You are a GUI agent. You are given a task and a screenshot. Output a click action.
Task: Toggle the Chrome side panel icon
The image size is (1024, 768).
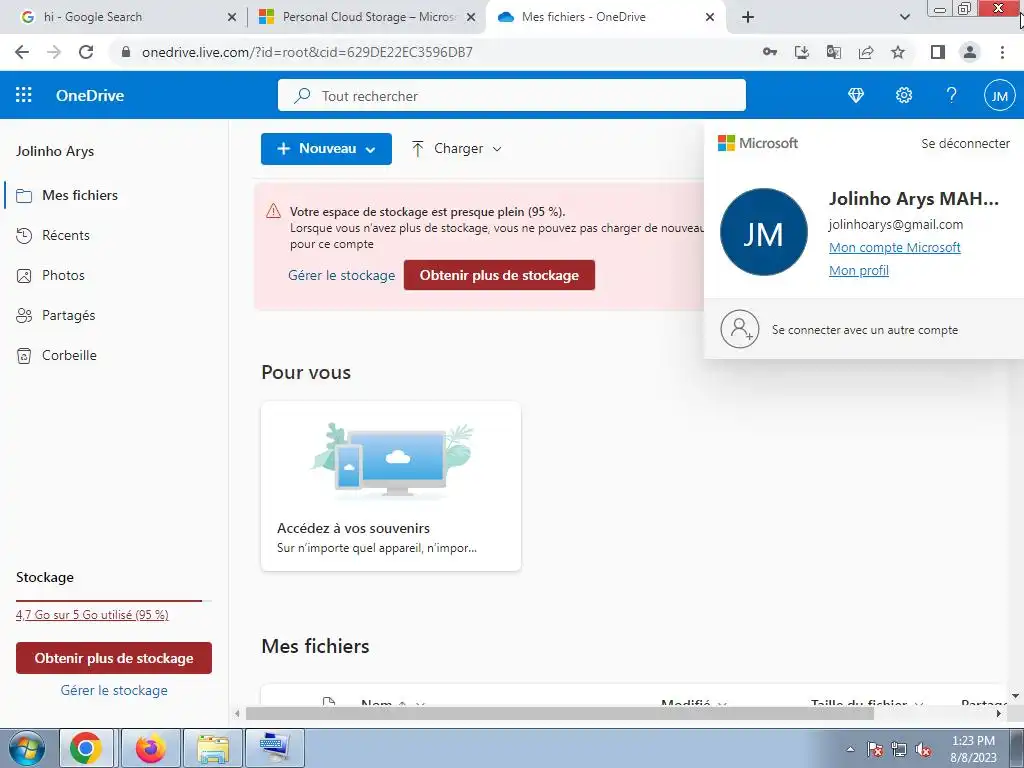coord(938,52)
